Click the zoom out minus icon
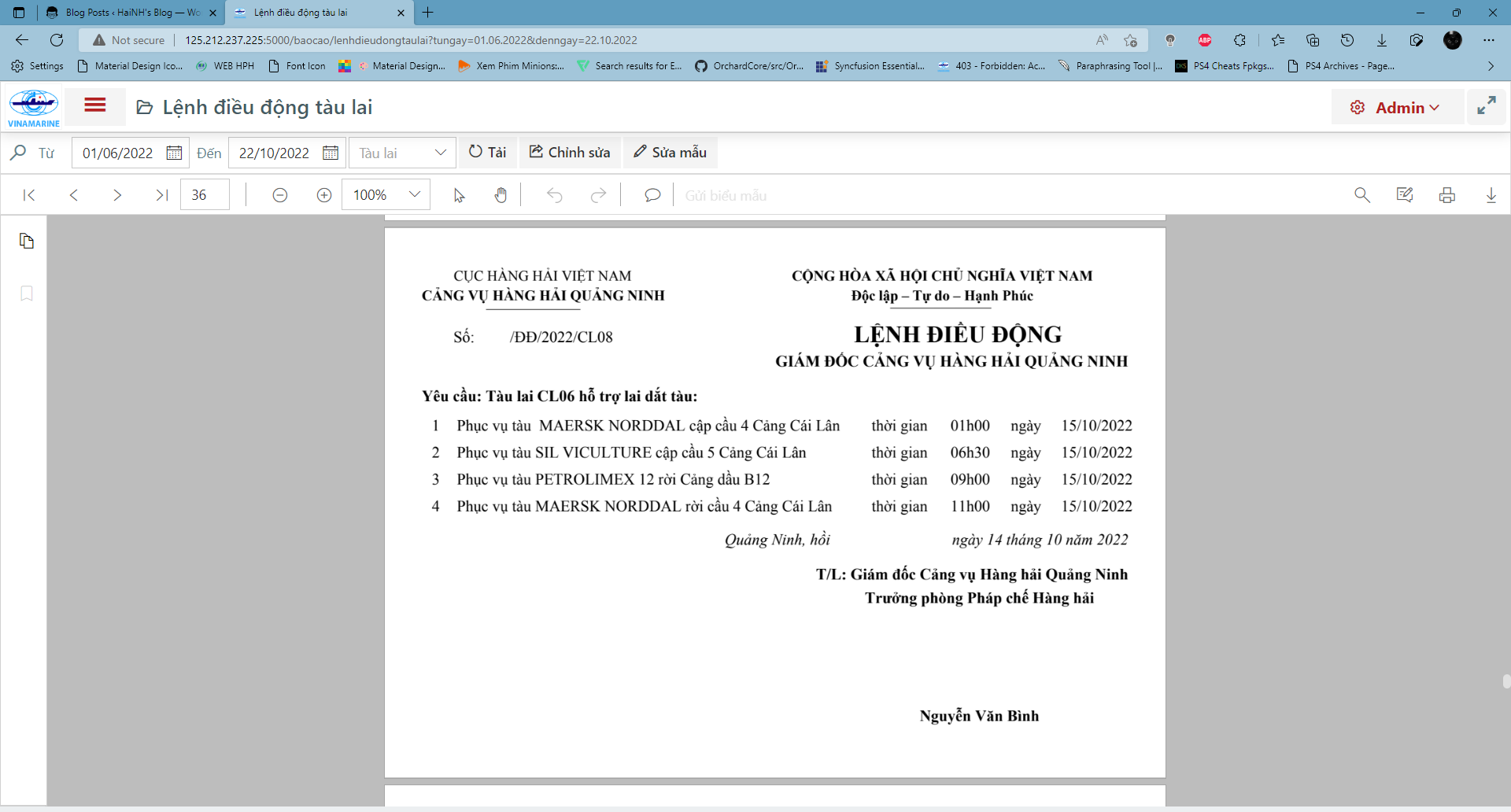 point(279,195)
